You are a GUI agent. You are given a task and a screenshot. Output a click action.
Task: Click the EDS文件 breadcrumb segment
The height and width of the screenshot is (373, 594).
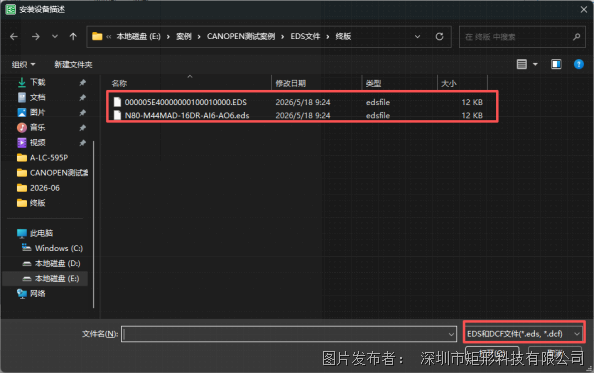pos(305,37)
